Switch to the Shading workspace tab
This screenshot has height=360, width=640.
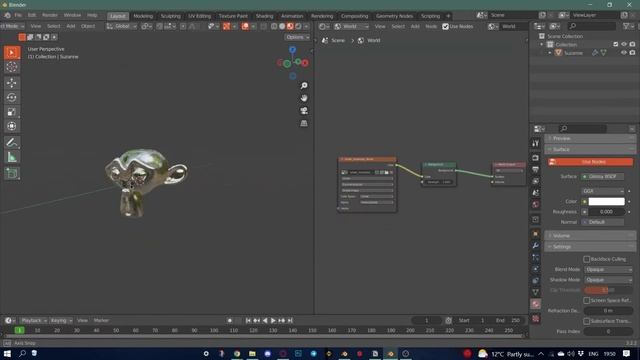pyautogui.click(x=264, y=16)
